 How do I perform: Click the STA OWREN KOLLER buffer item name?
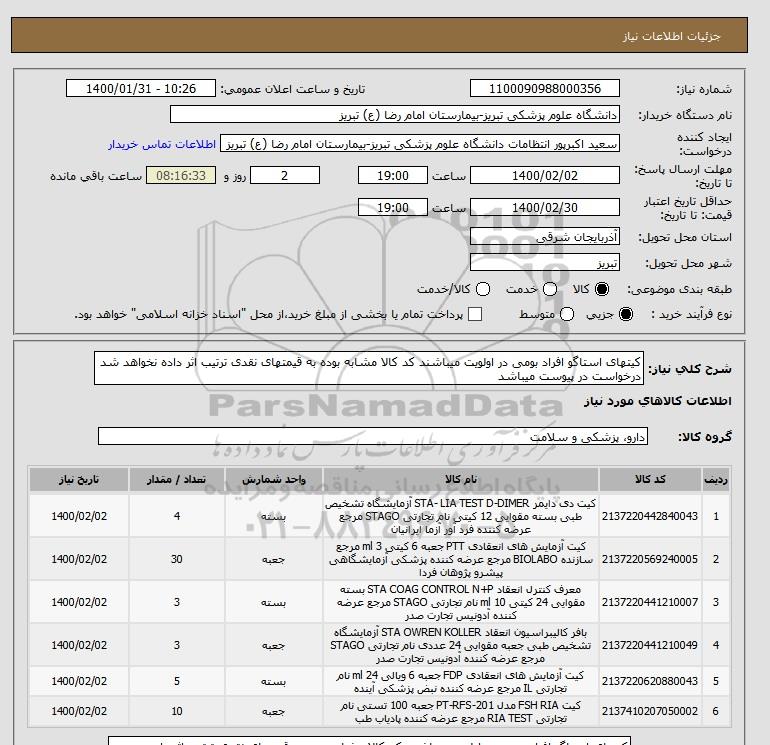click(461, 645)
